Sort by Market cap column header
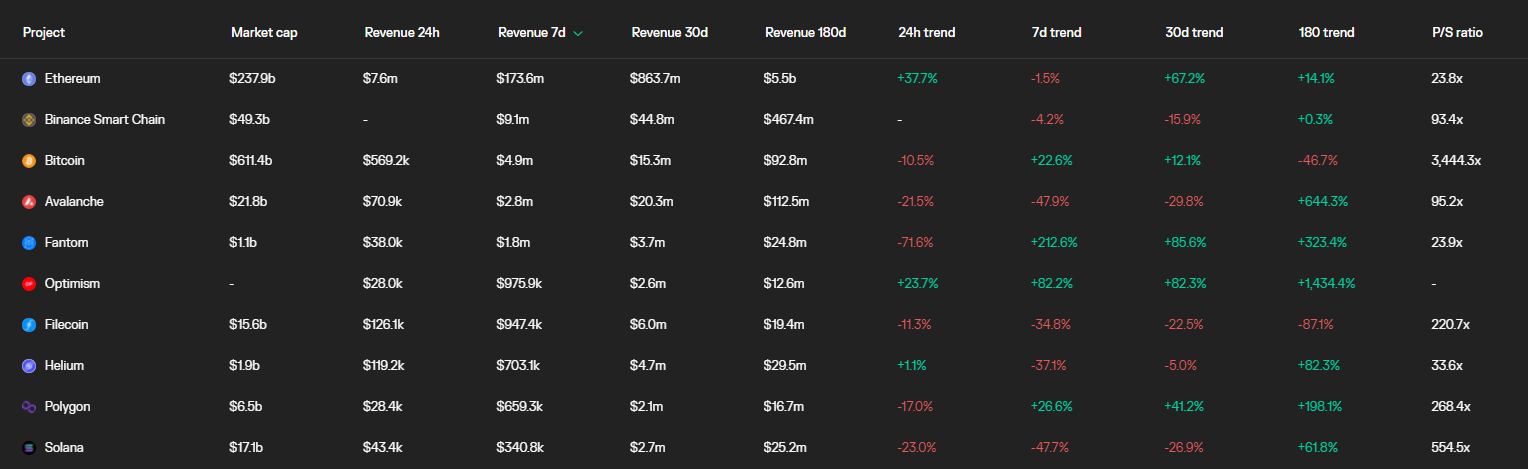Viewport: 1528px width, 469px height. coord(264,32)
